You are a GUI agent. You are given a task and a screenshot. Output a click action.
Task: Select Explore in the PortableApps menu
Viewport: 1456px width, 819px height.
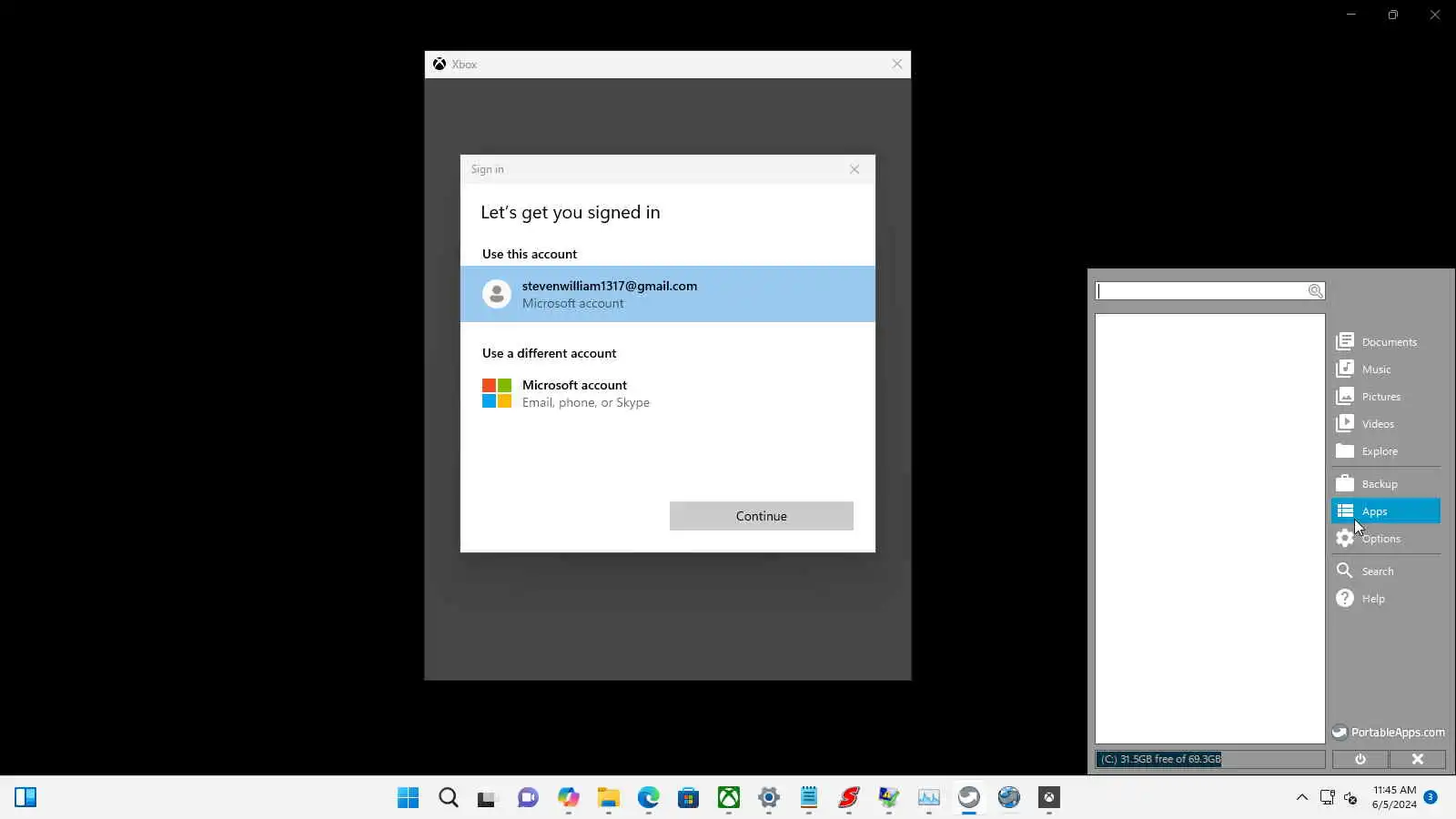point(1385,451)
